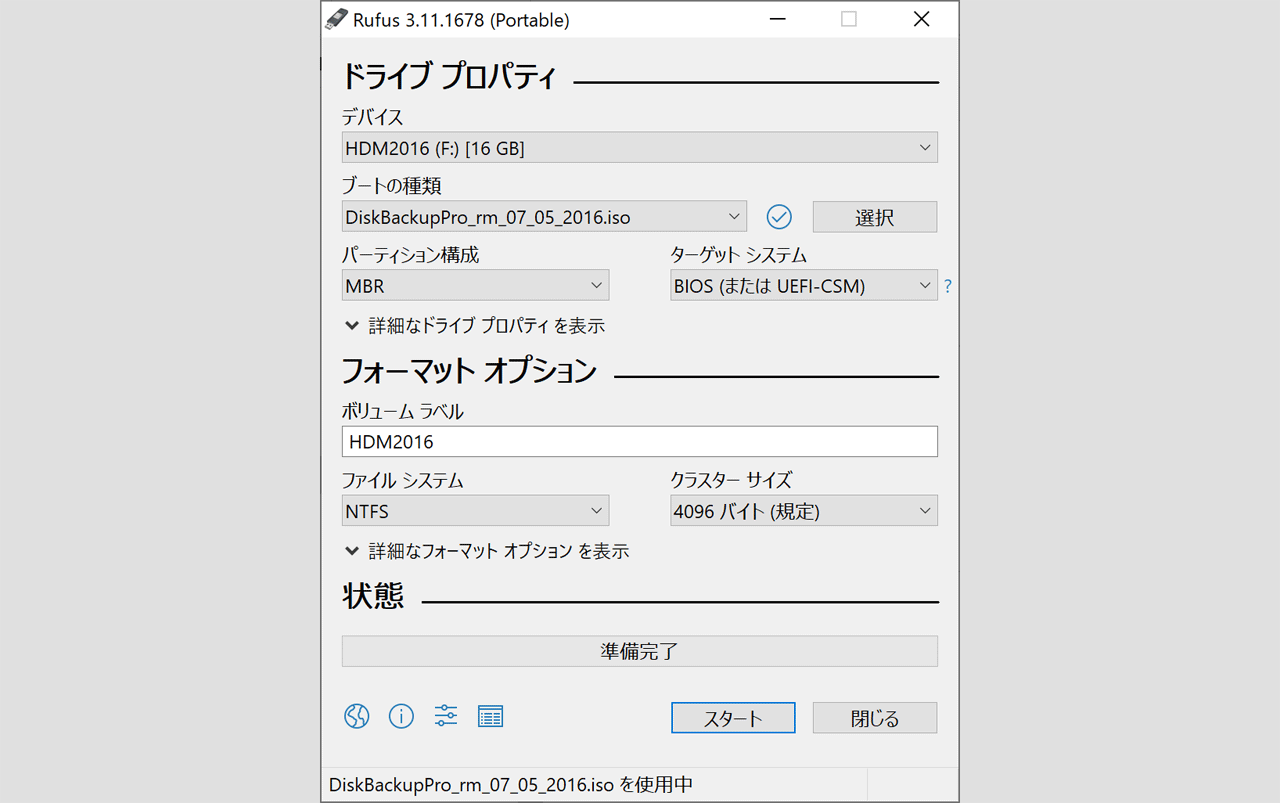Show the log window icon

tap(490, 716)
